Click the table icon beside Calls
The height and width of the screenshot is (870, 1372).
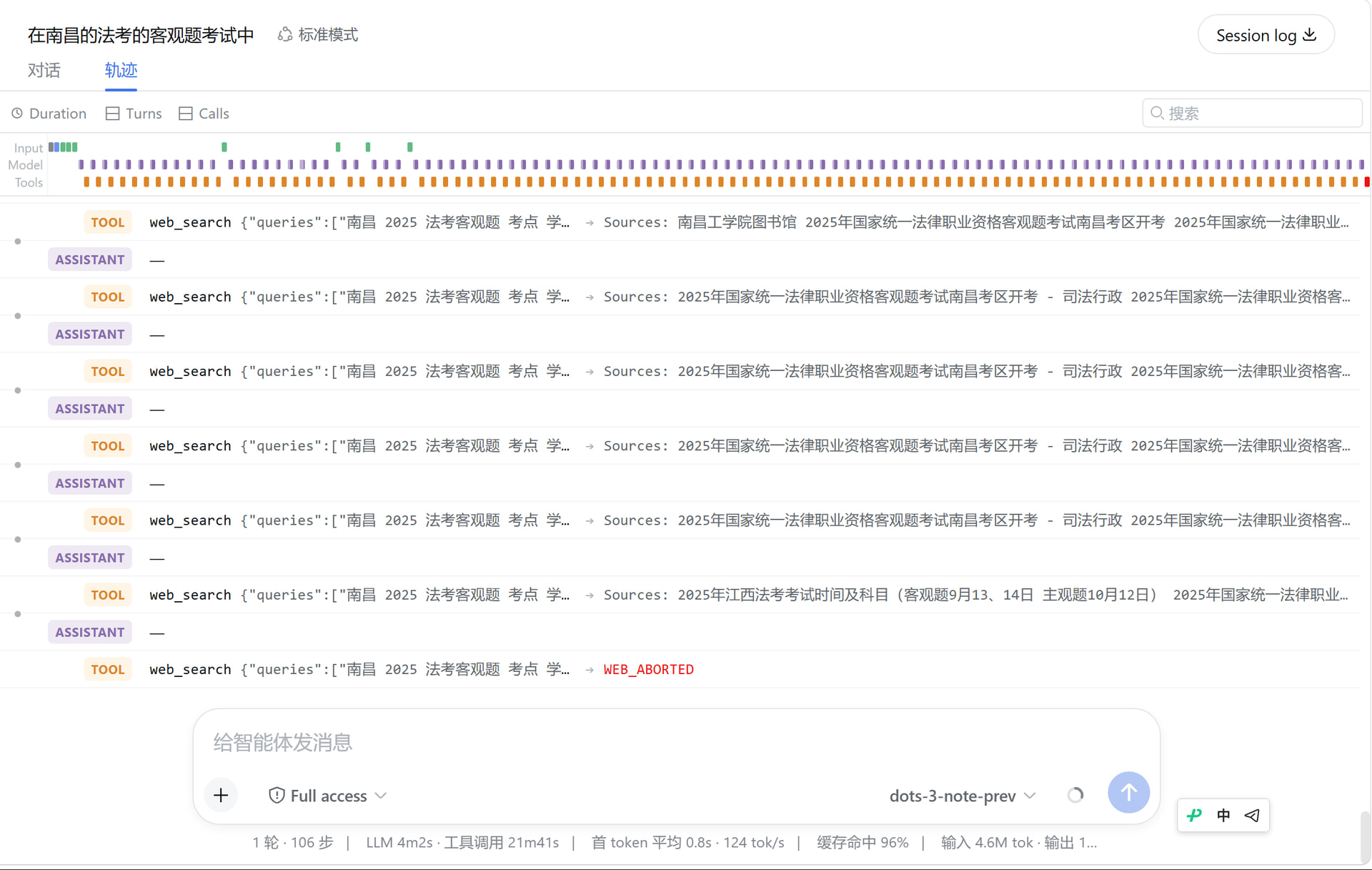pyautogui.click(x=186, y=113)
